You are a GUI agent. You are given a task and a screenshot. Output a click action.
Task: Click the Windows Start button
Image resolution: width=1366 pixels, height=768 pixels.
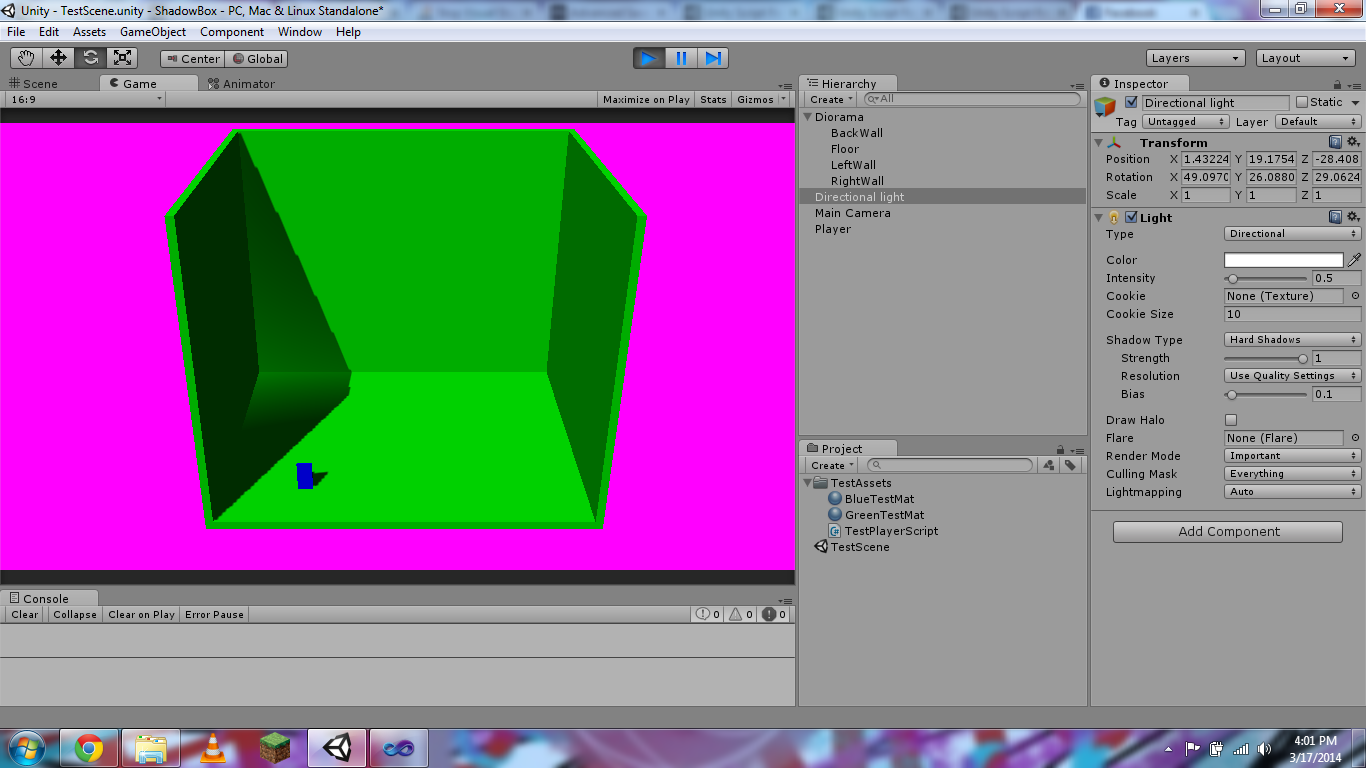point(26,748)
